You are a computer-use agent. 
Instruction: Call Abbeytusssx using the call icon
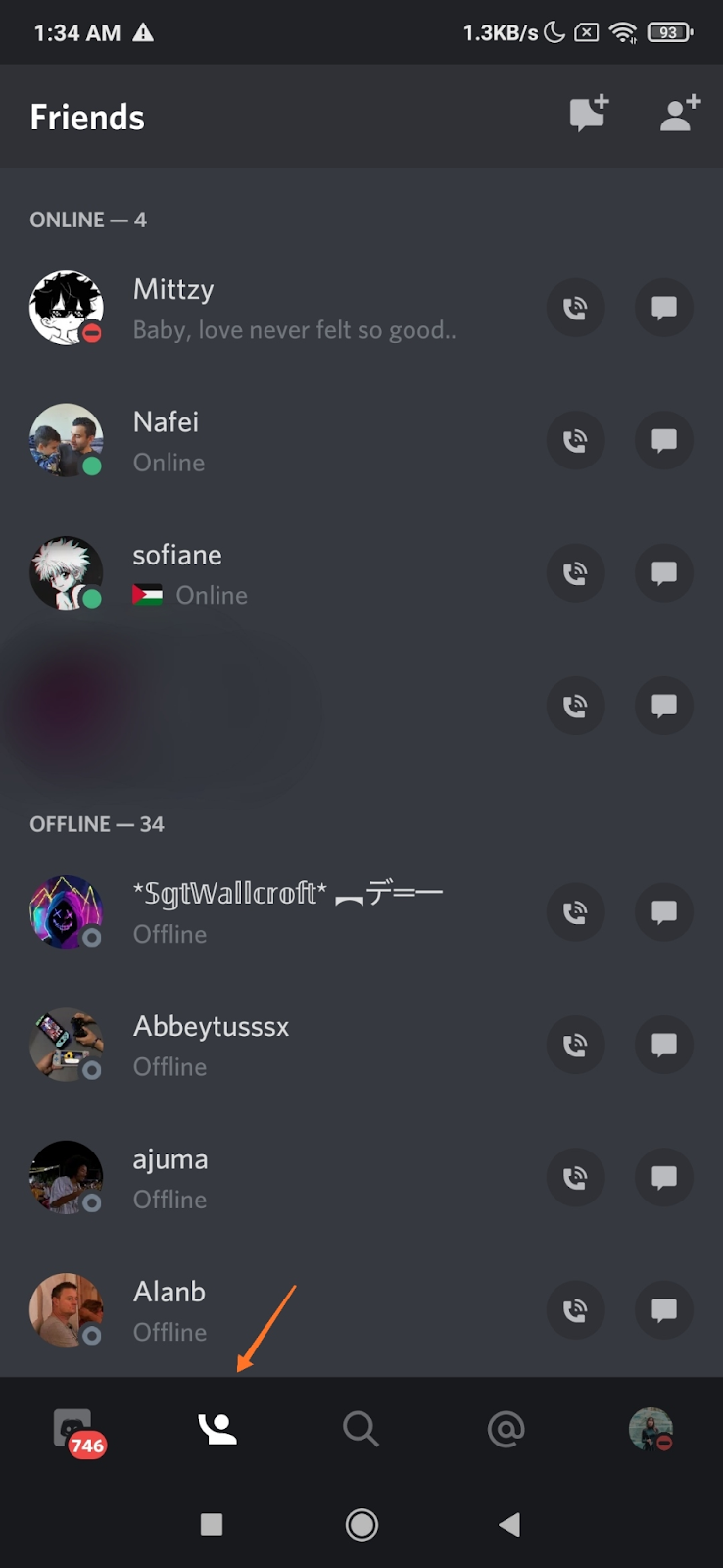(575, 1045)
